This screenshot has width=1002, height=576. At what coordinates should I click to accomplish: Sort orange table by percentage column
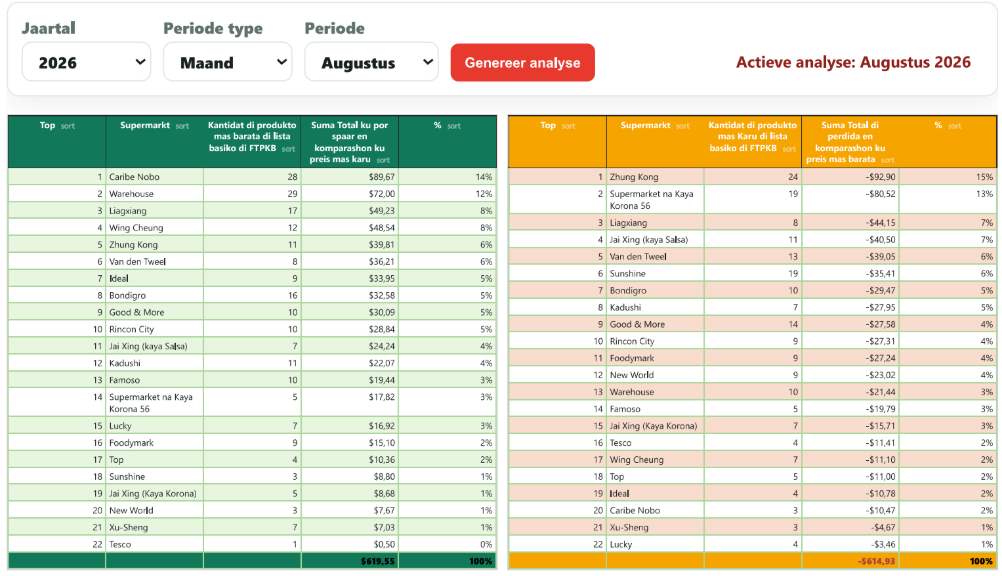click(x=954, y=126)
